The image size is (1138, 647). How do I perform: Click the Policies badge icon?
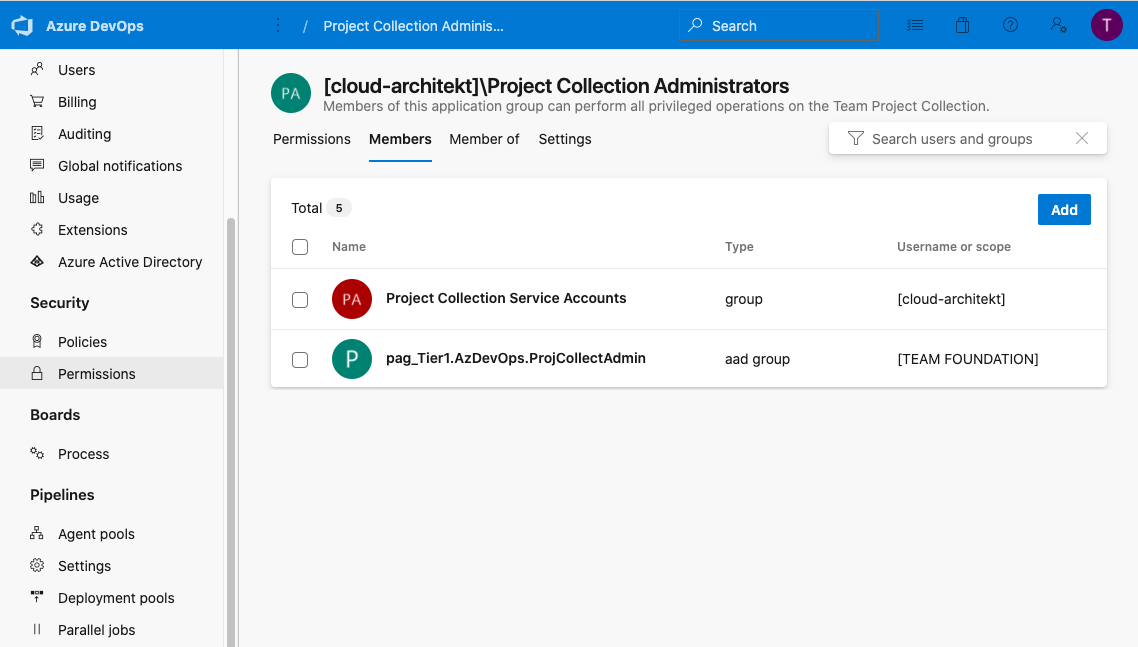pyautogui.click(x=37, y=341)
